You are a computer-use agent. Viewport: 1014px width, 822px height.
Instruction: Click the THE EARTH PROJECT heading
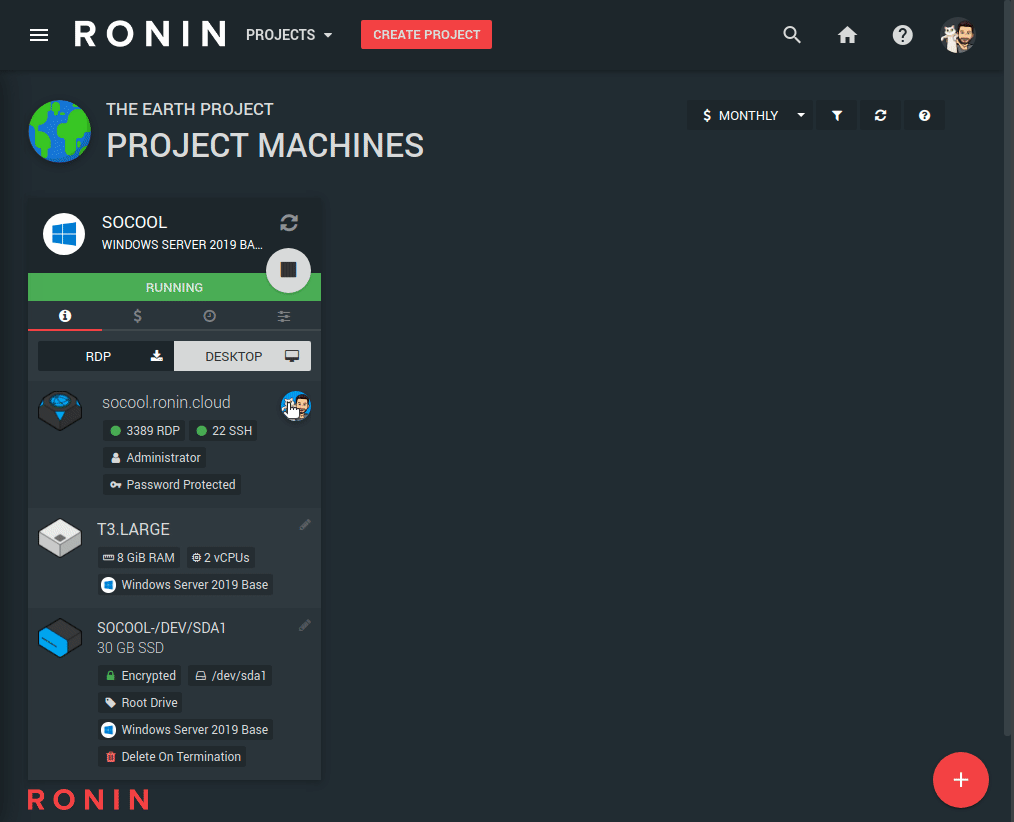tap(189, 109)
